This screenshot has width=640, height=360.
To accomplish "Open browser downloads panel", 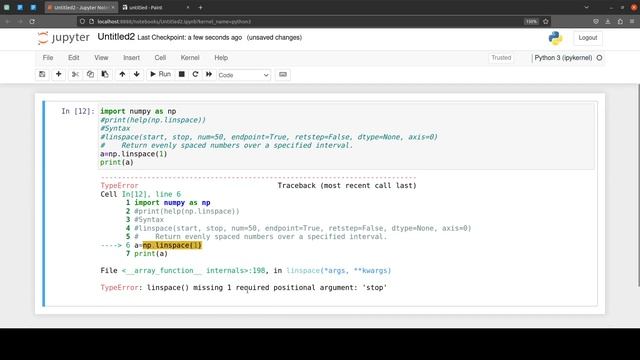I will pos(608,21).
